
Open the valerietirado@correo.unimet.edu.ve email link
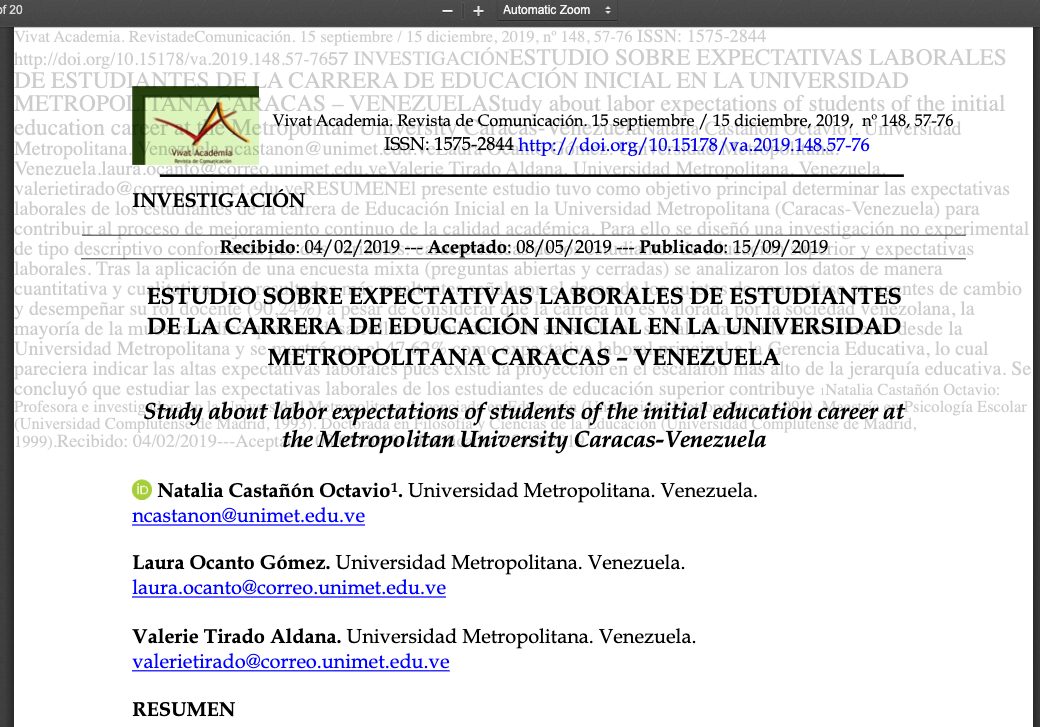[x=291, y=662]
